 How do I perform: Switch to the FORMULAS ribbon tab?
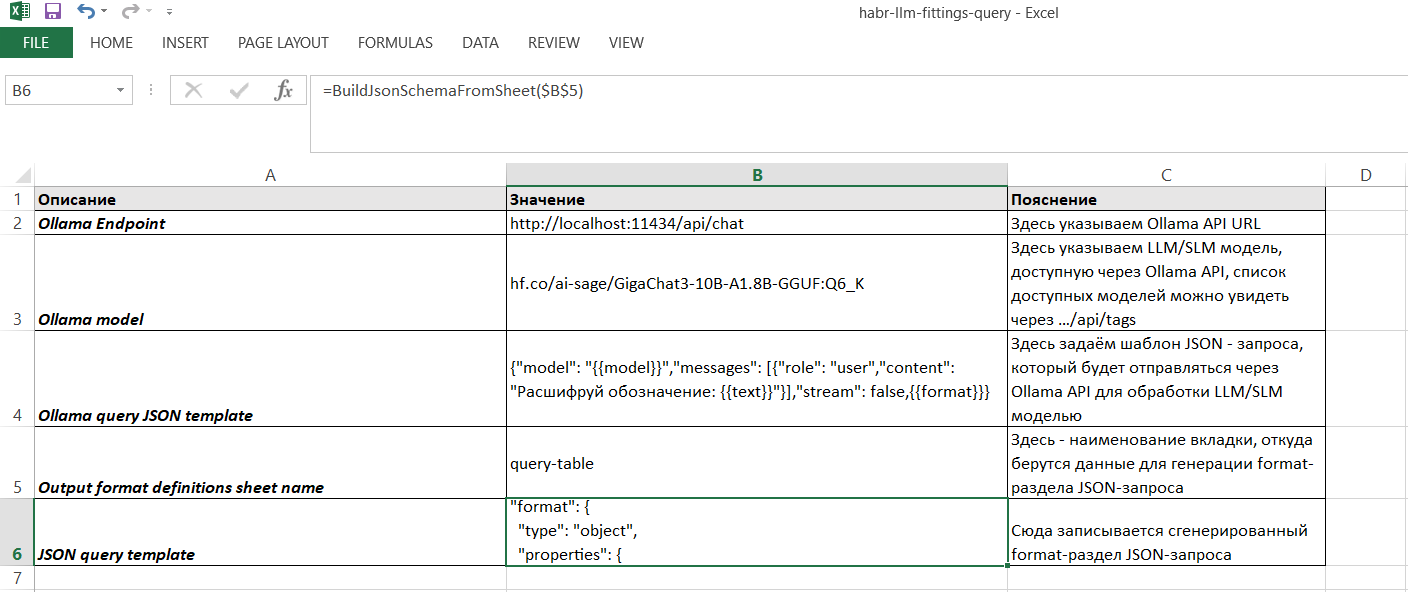click(x=395, y=43)
